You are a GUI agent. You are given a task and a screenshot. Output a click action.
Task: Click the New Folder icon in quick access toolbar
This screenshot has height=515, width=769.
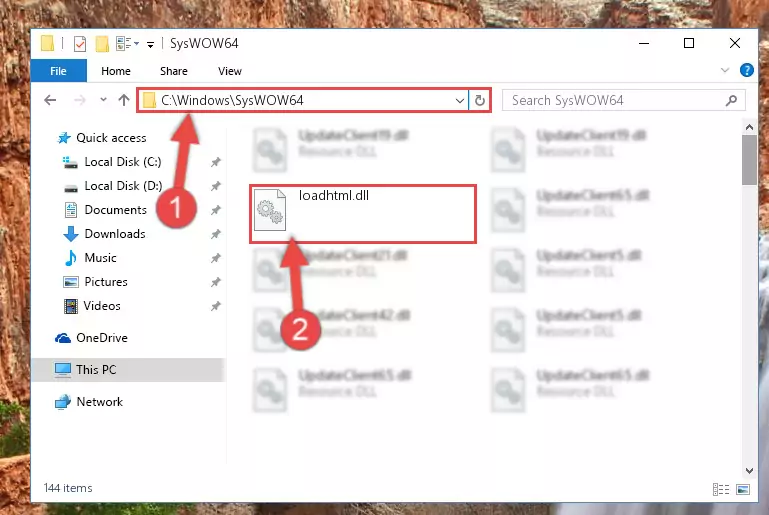(102, 44)
